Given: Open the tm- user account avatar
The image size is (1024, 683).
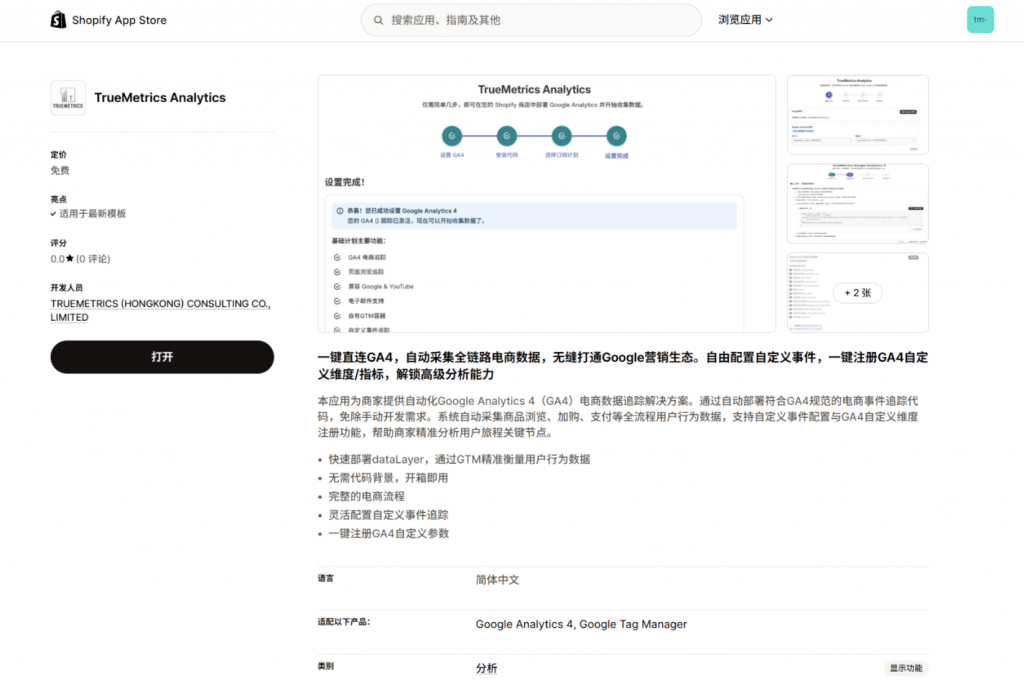Looking at the screenshot, I should [x=980, y=20].
